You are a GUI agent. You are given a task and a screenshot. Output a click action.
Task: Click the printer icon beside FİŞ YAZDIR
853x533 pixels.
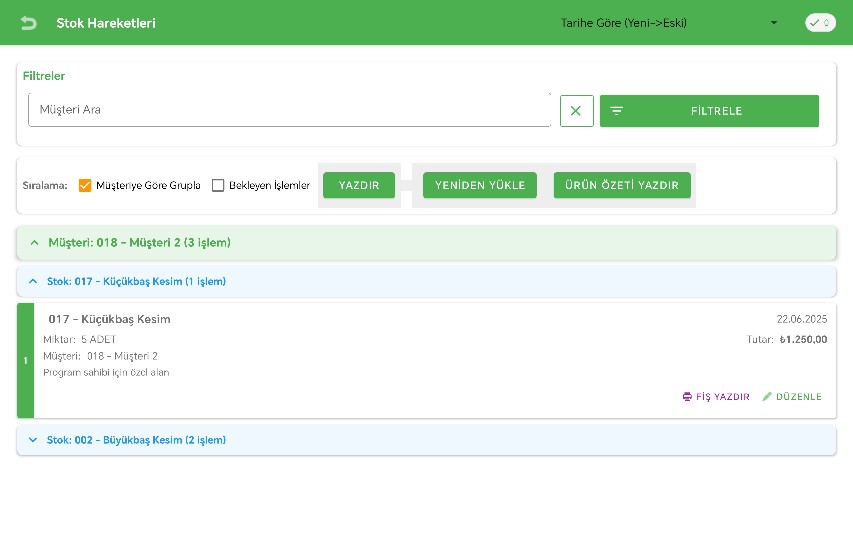[687, 397]
